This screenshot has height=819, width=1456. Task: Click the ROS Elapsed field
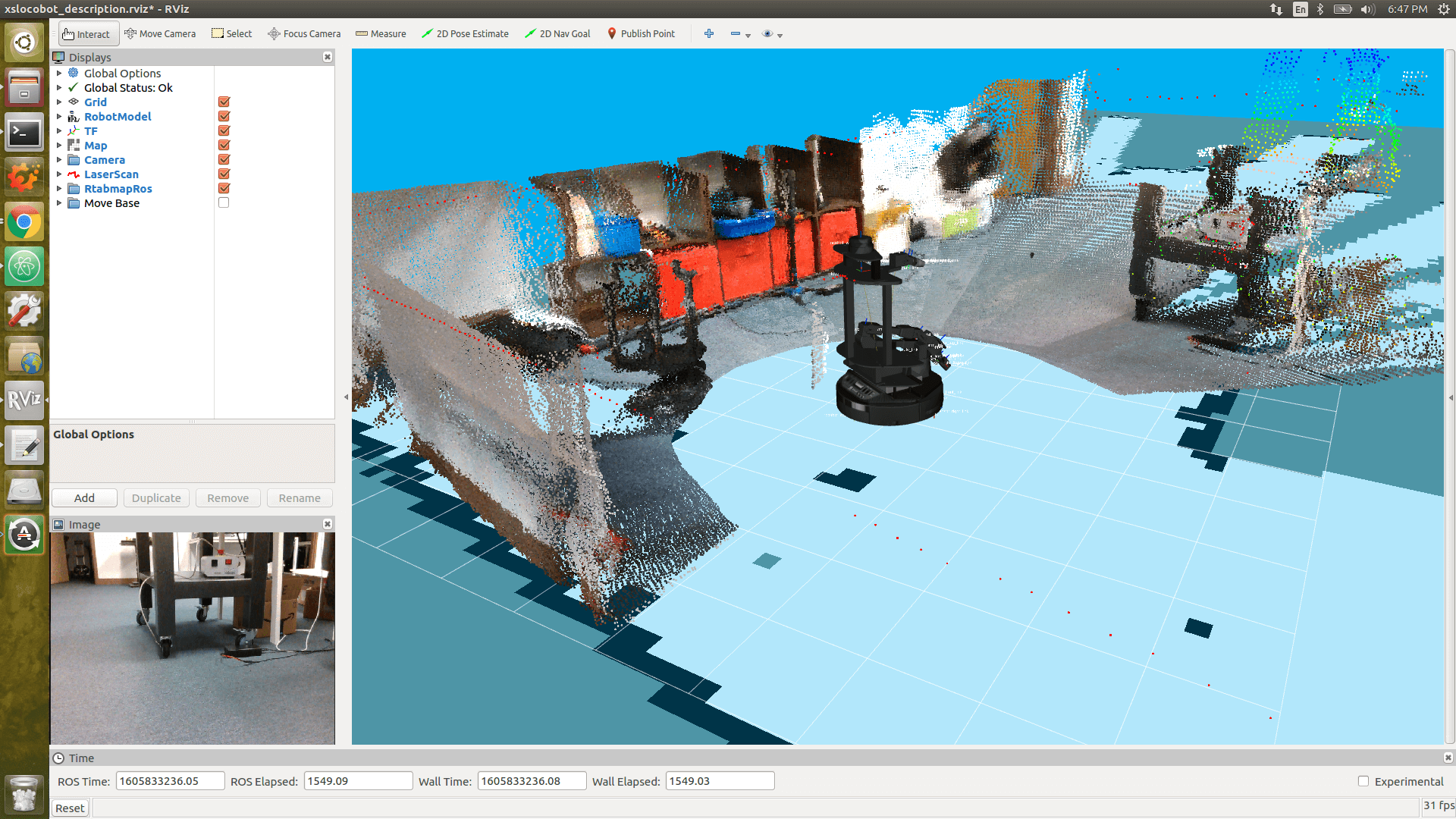point(358,781)
